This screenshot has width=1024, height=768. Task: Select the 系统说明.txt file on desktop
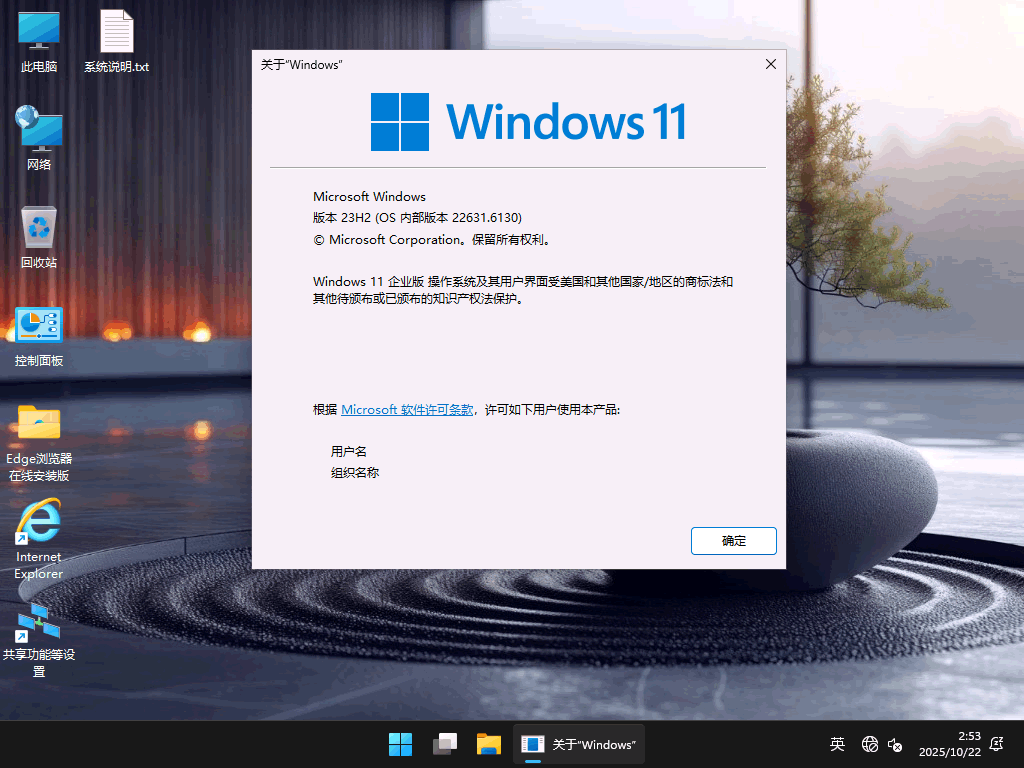click(x=116, y=40)
